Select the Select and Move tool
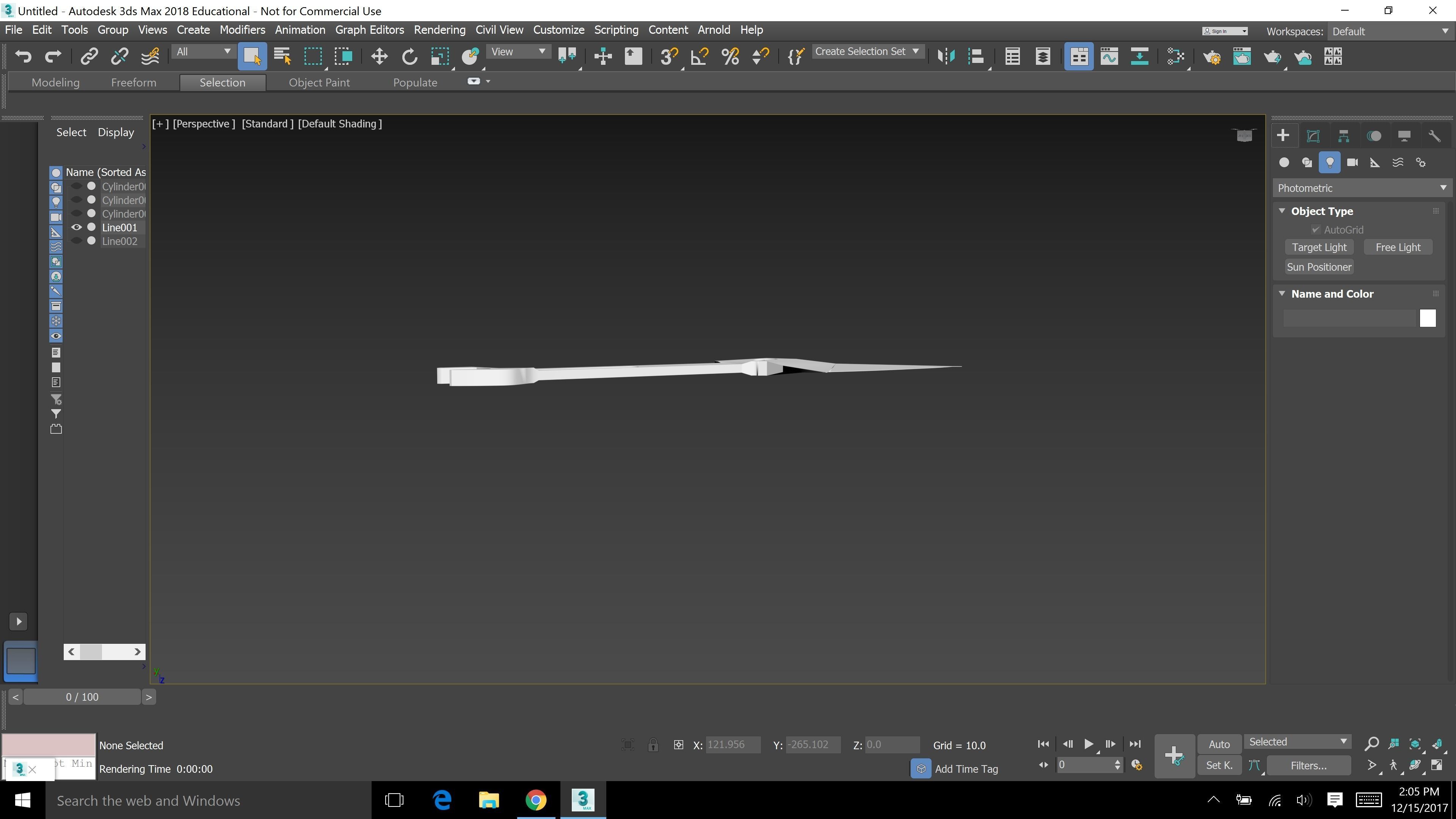Image resolution: width=1456 pixels, height=819 pixels. pyautogui.click(x=379, y=56)
